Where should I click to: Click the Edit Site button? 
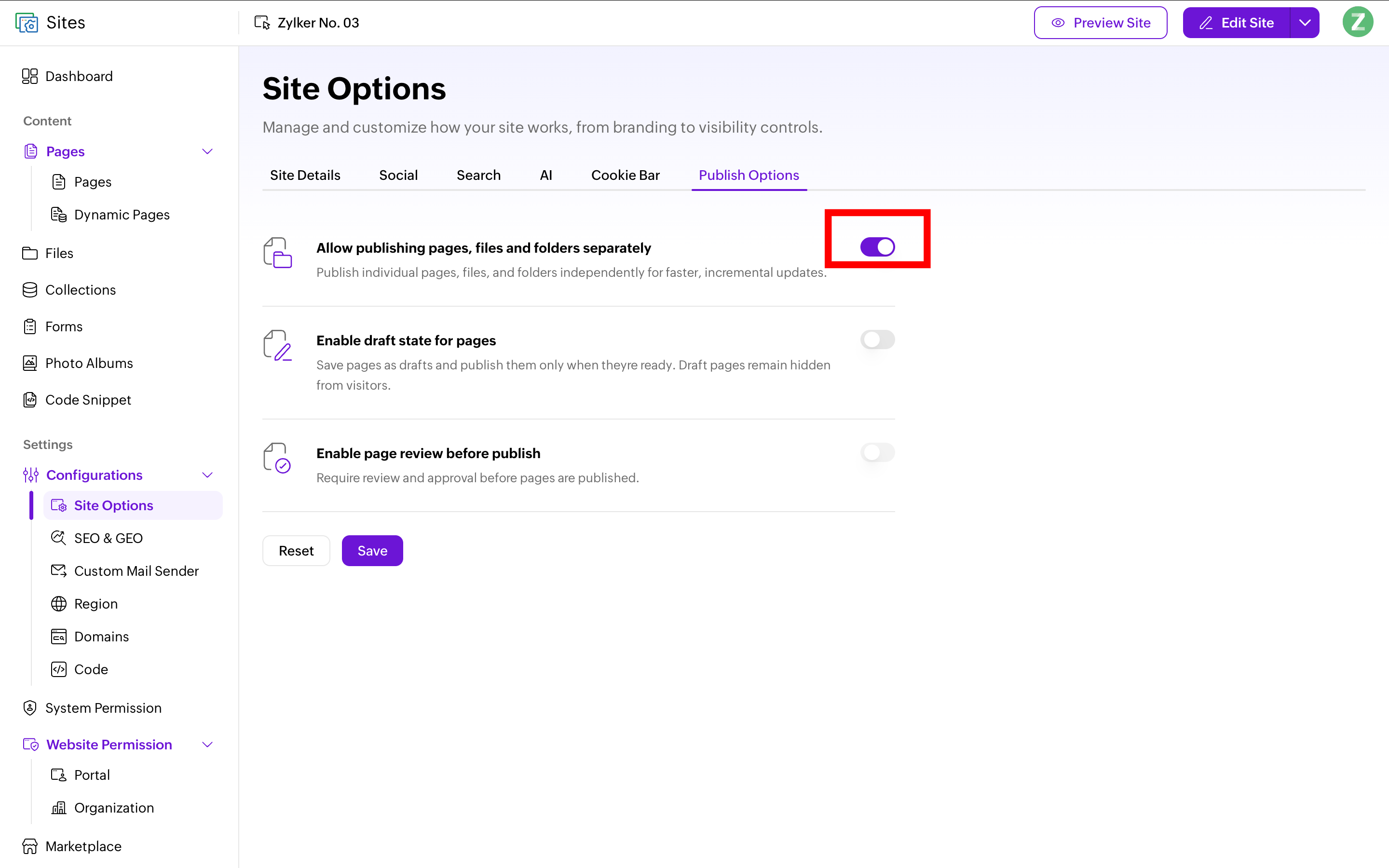(1236, 22)
